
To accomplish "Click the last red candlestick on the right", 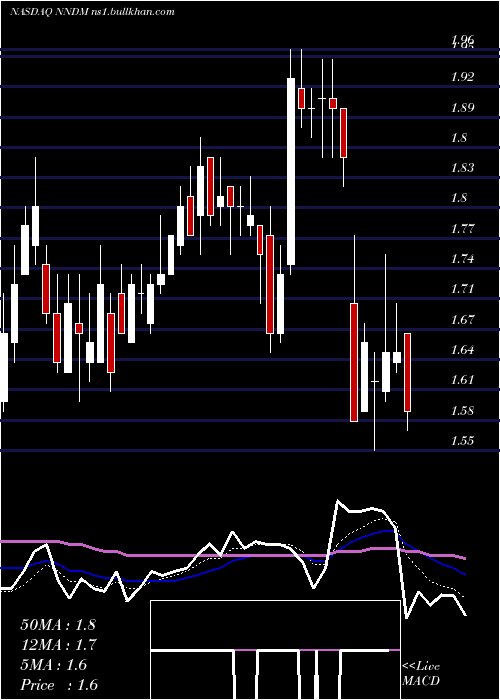I will point(408,372).
